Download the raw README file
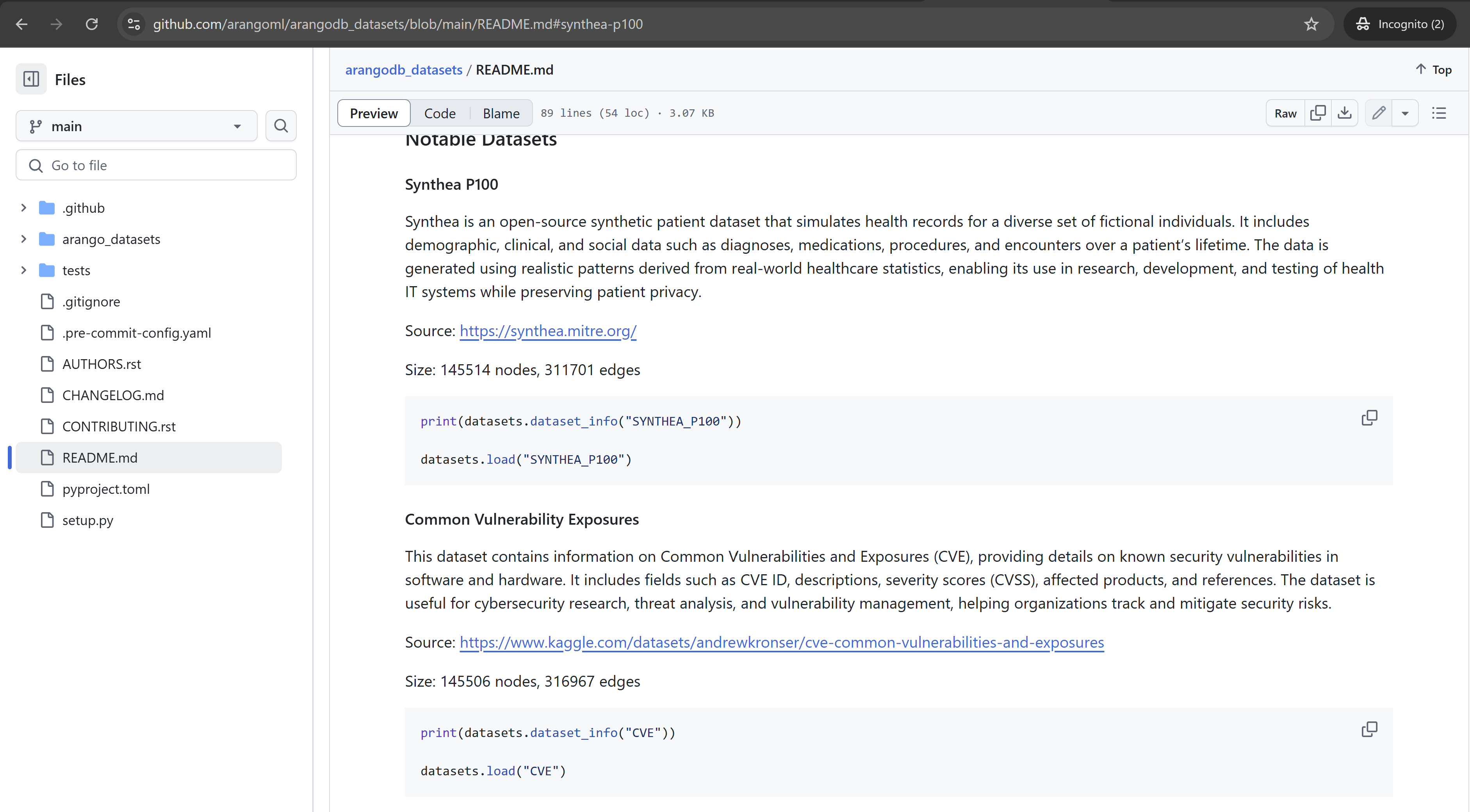Viewport: 1470px width, 812px height. point(1344,113)
